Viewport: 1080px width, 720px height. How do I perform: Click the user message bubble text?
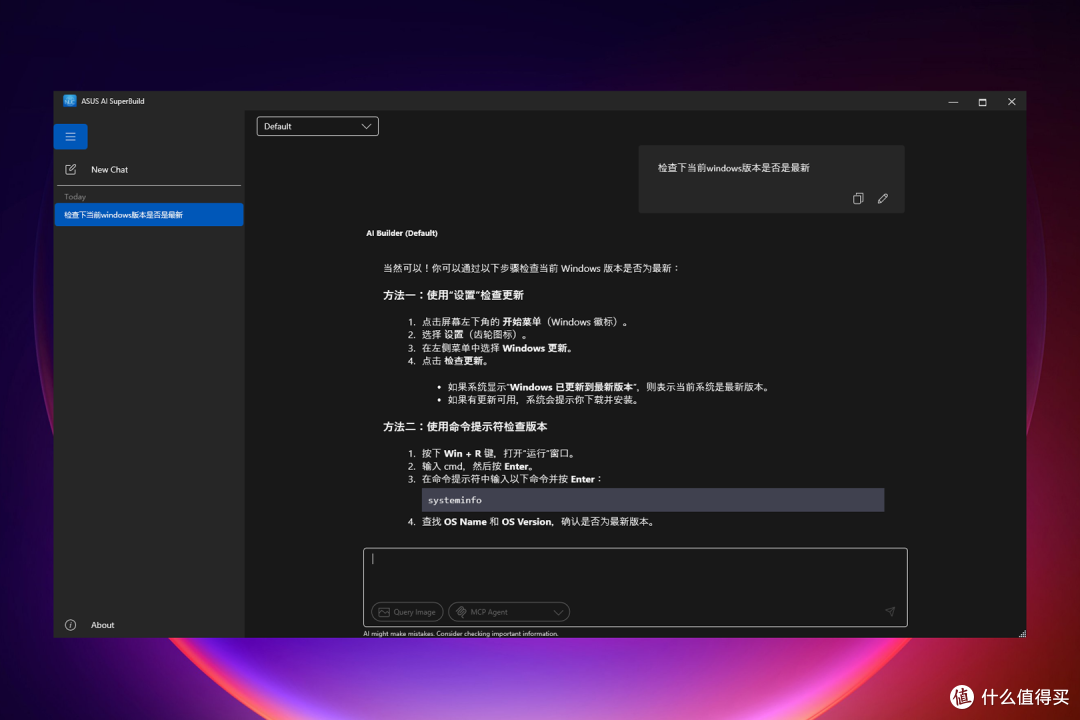(x=734, y=167)
